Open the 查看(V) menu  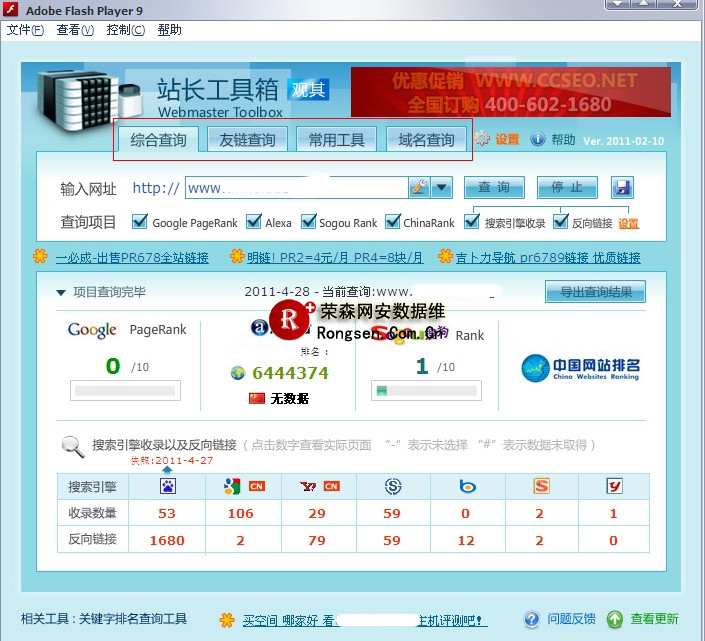tap(75, 30)
